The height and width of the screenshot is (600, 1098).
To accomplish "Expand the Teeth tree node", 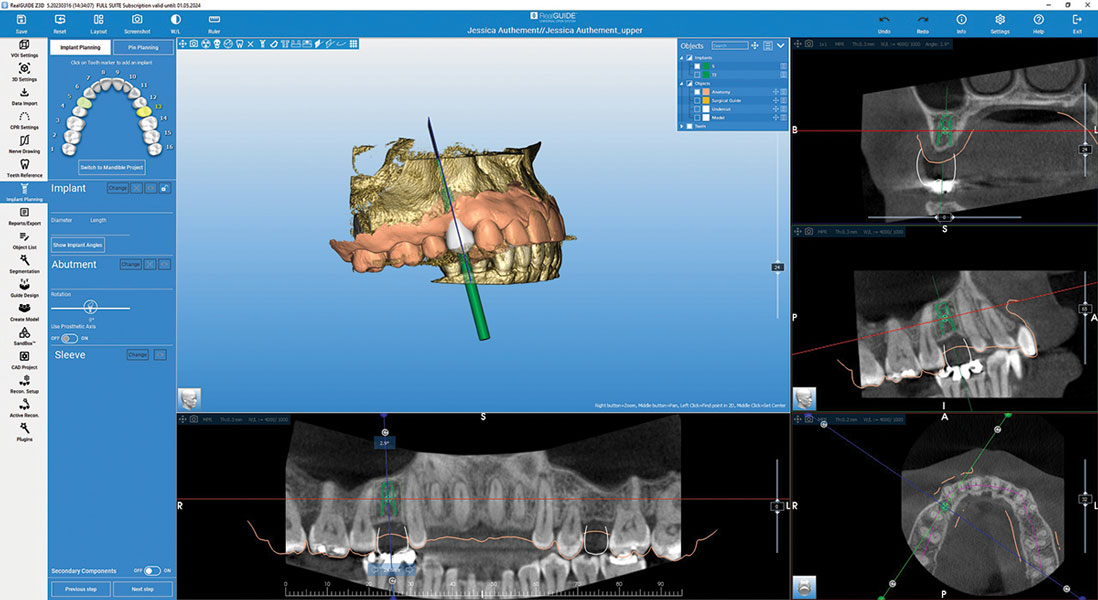I will [682, 127].
